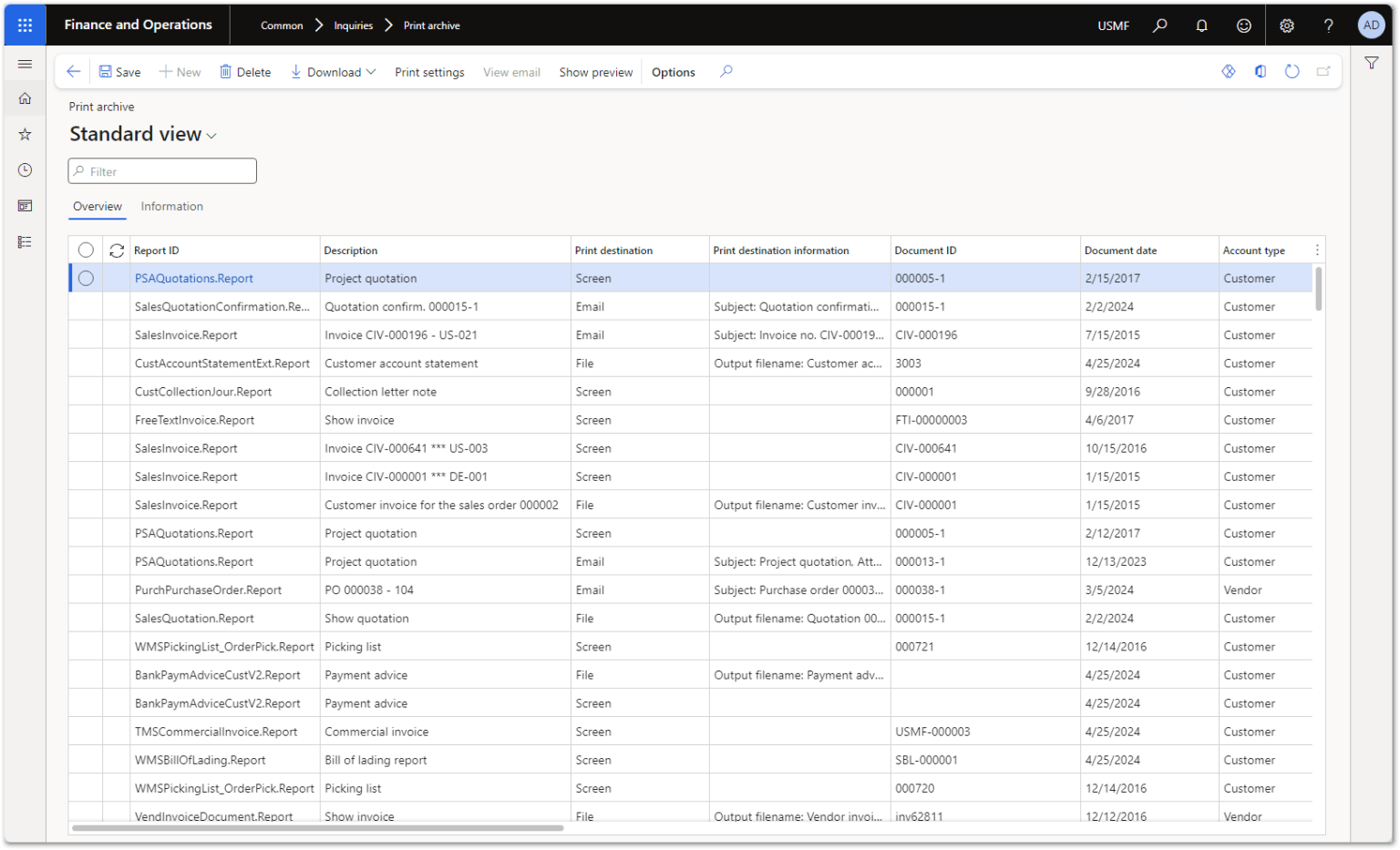The width and height of the screenshot is (1400, 850).
Task: Open the AD user avatar
Action: (x=1370, y=26)
